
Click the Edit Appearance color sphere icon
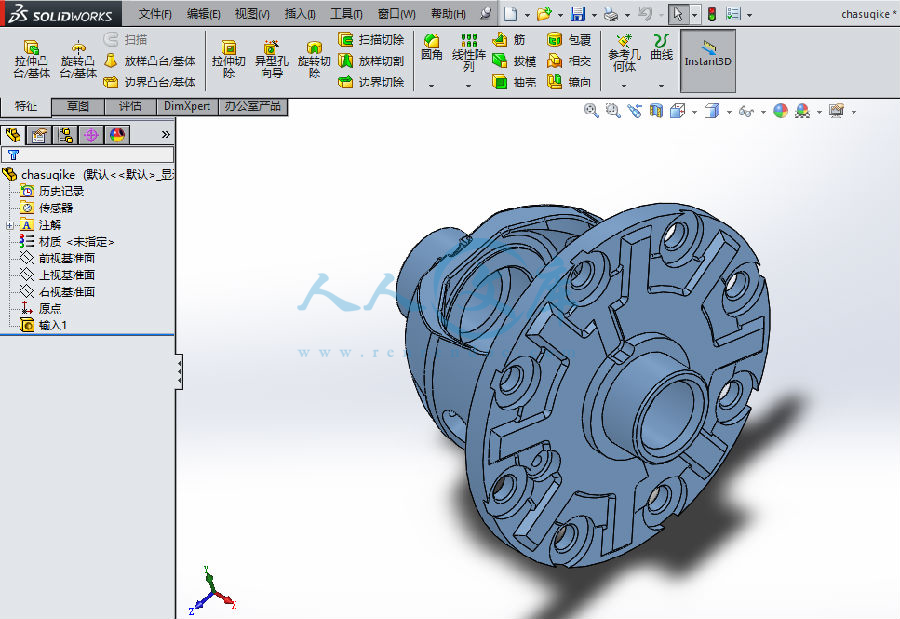pos(780,112)
